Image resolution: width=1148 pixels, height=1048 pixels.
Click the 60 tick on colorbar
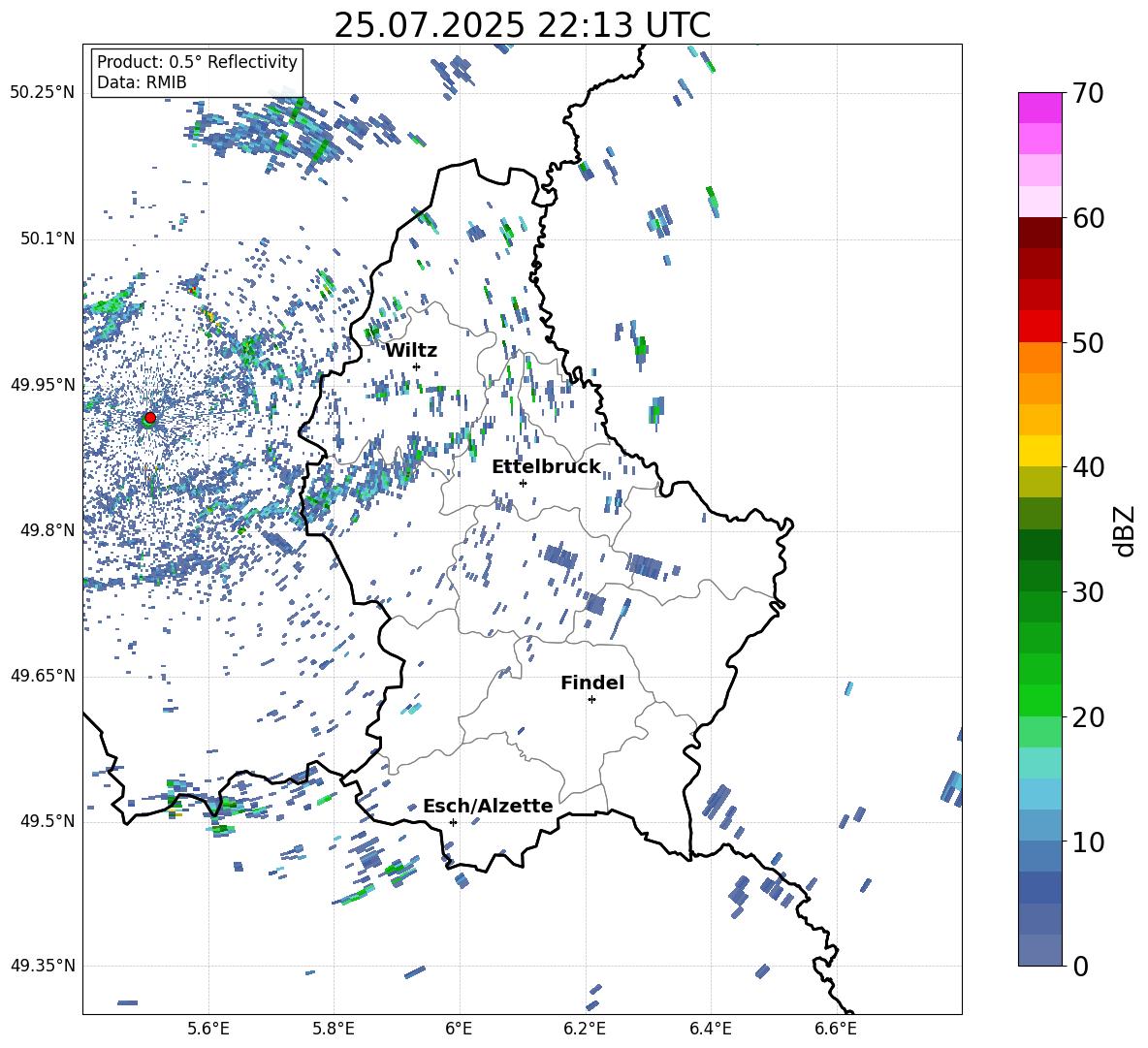(1088, 218)
